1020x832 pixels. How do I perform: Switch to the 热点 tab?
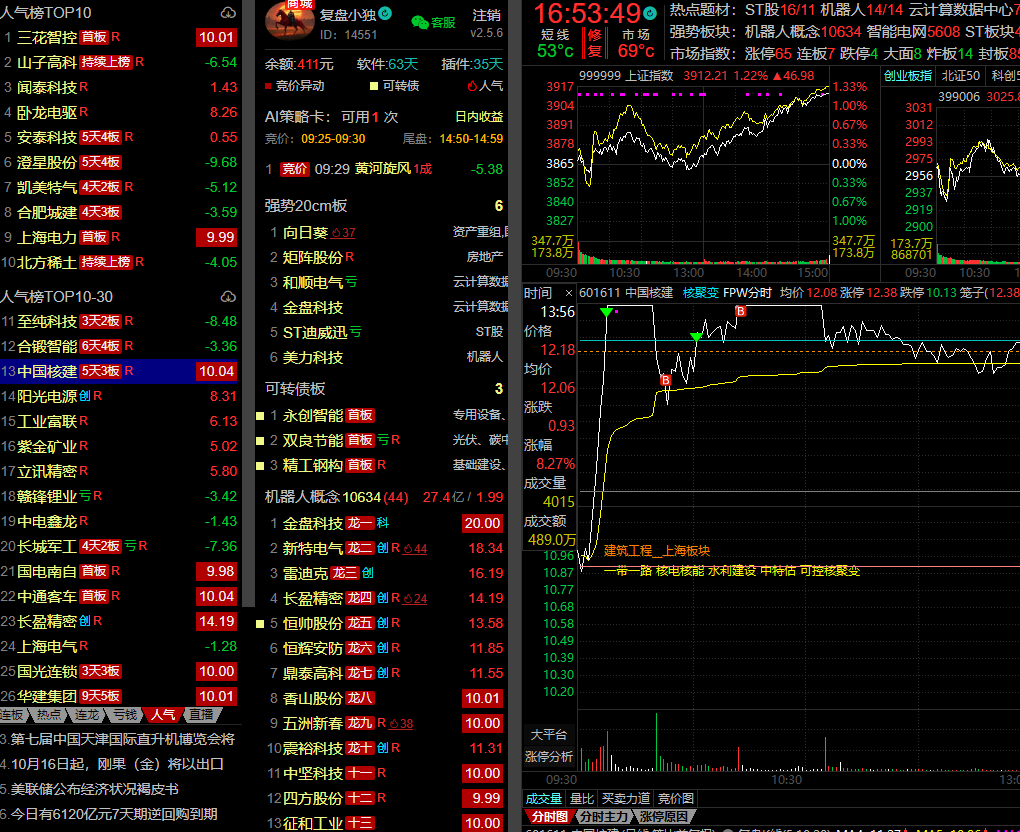[48, 714]
